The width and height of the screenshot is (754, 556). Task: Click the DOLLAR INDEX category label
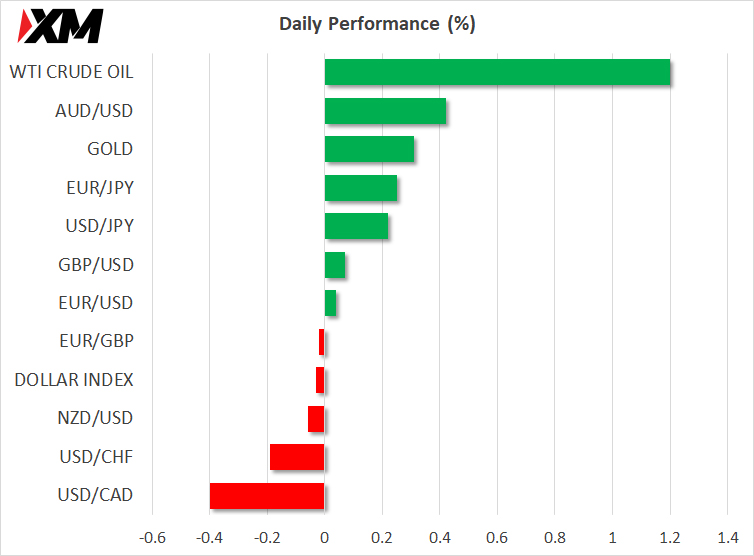pos(74,380)
